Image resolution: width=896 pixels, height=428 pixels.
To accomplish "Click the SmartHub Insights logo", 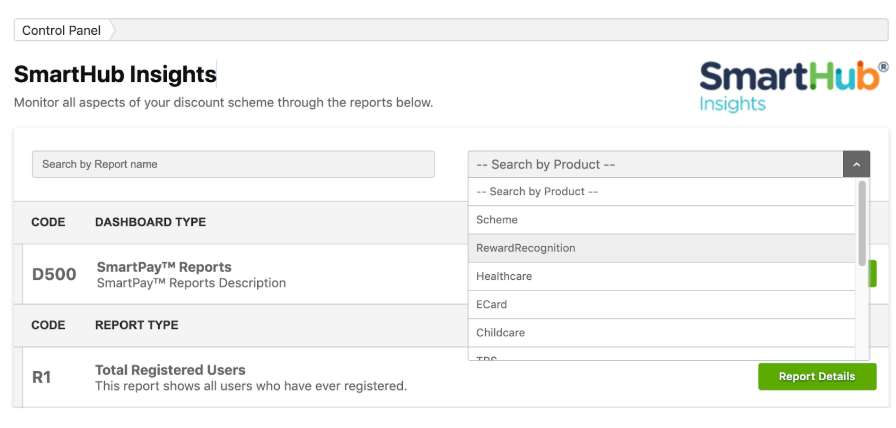I will [794, 86].
